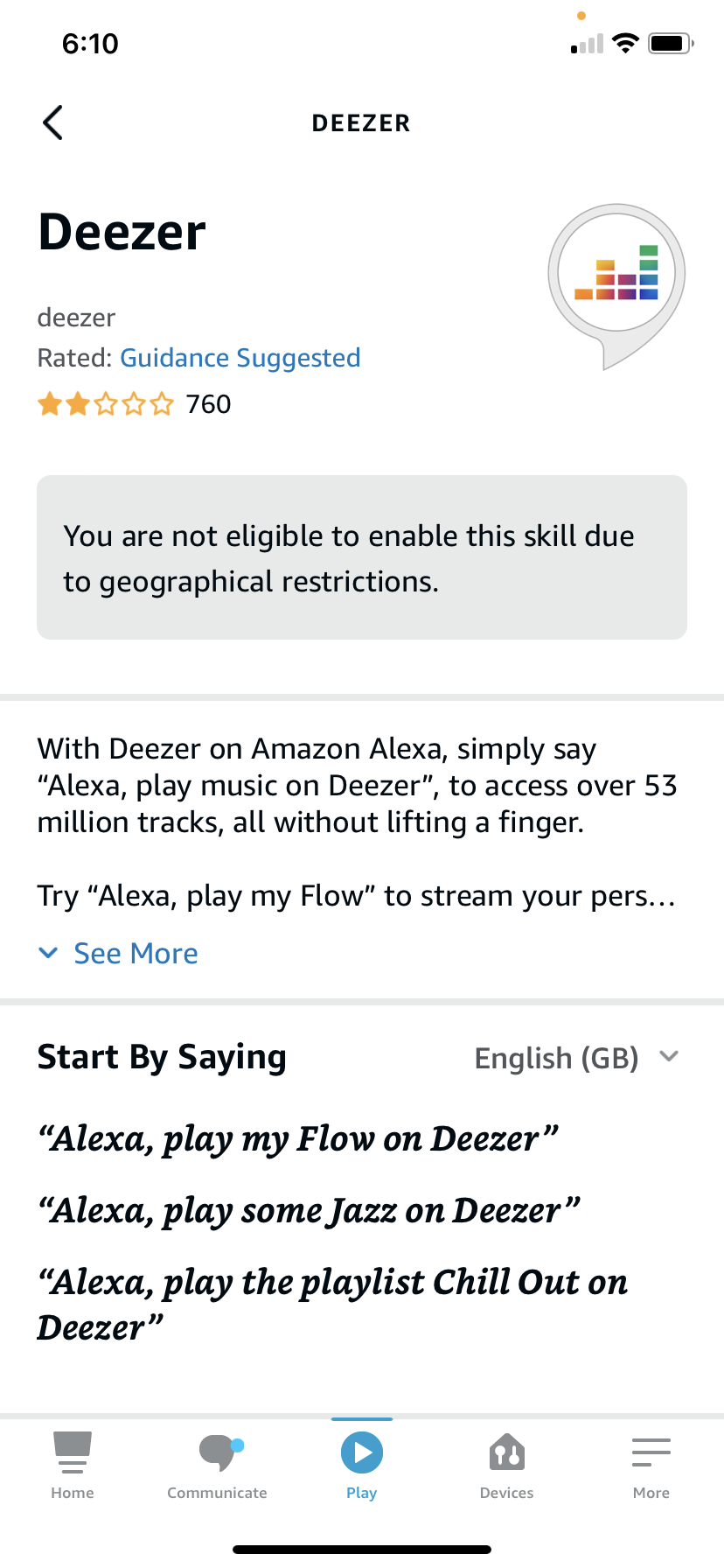Open the Communicate speech bubble icon
724x1568 pixels.
click(218, 1452)
